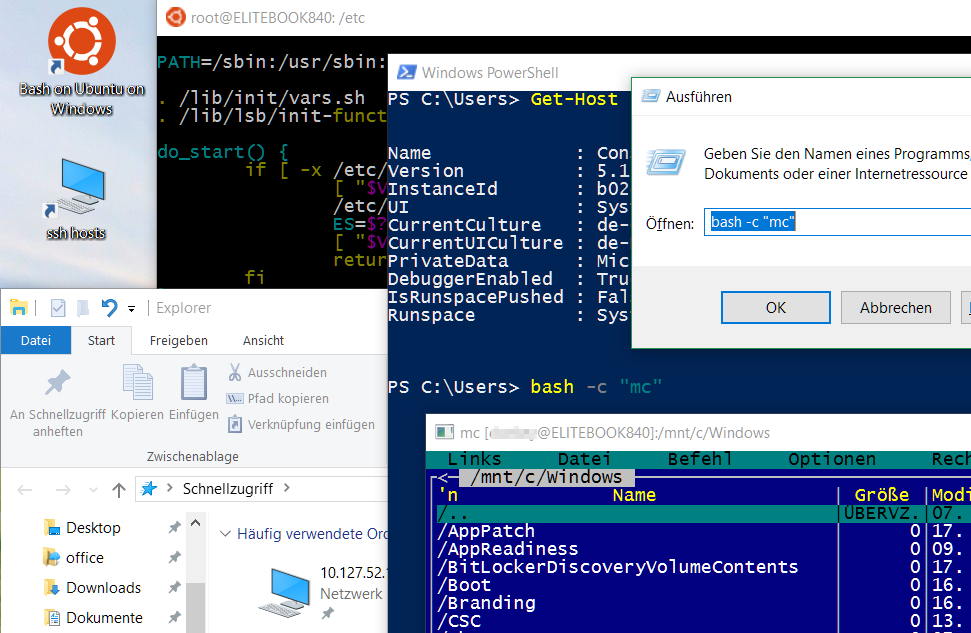Click Abbrechen in the Ausführen dialog
The image size is (971, 633).
[895, 308]
